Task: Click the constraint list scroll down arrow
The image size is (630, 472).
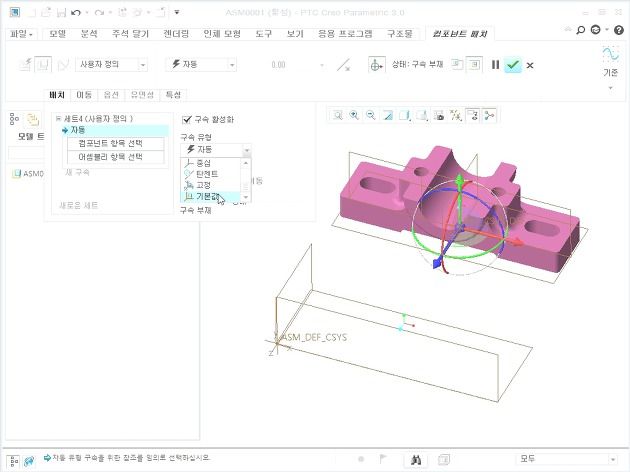Action: 246,197
